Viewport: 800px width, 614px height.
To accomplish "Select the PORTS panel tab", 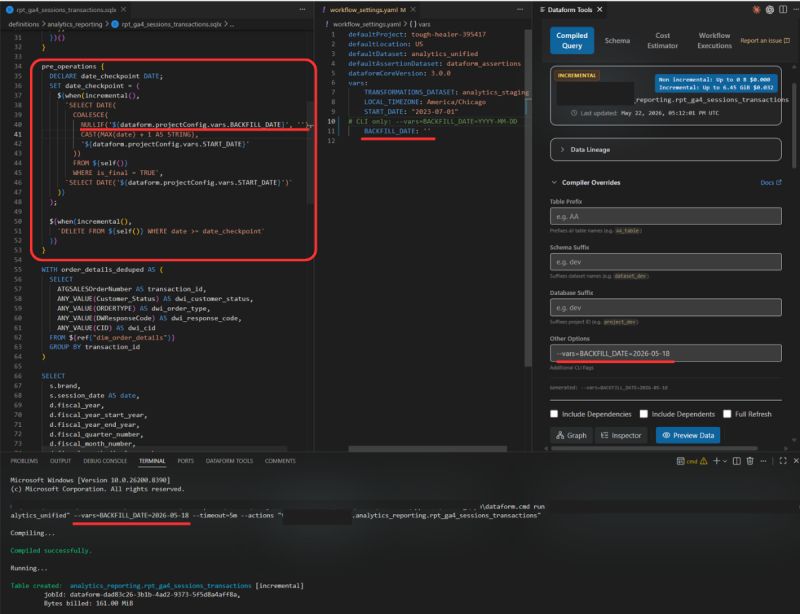I will point(185,461).
